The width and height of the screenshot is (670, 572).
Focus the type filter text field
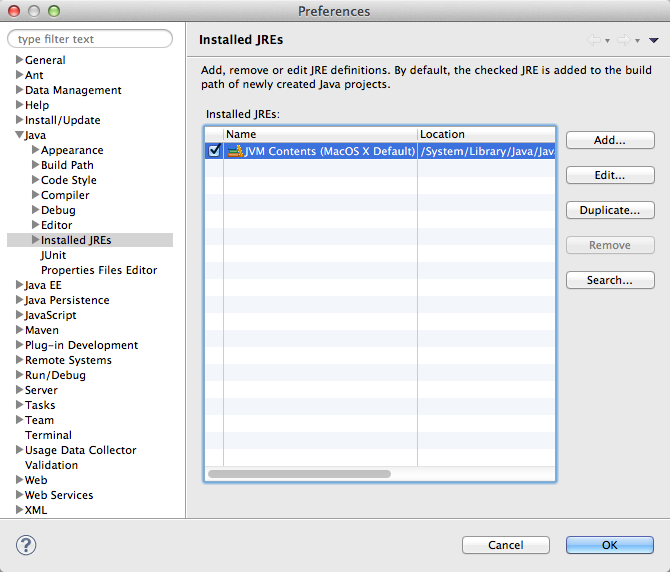pos(90,39)
